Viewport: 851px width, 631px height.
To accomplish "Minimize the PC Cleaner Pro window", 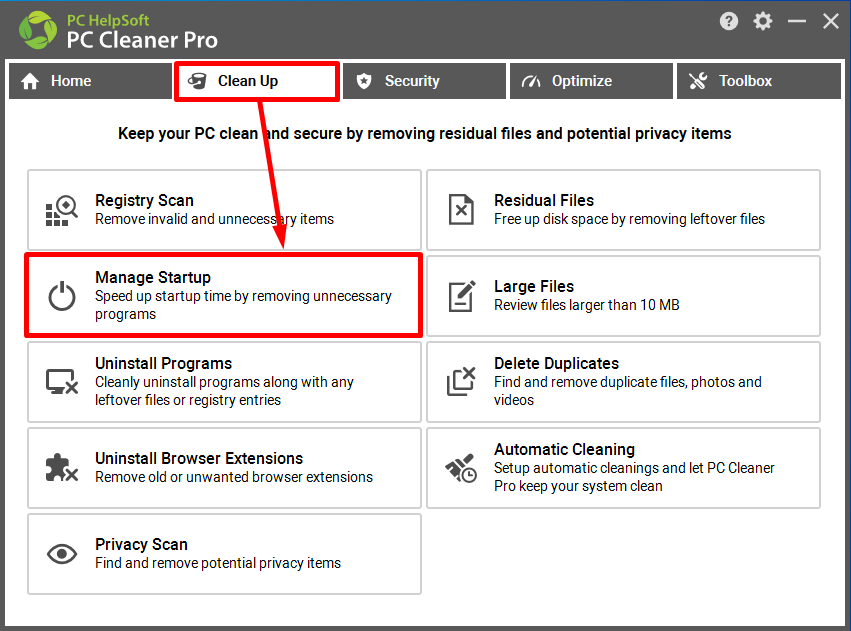I will point(797,21).
